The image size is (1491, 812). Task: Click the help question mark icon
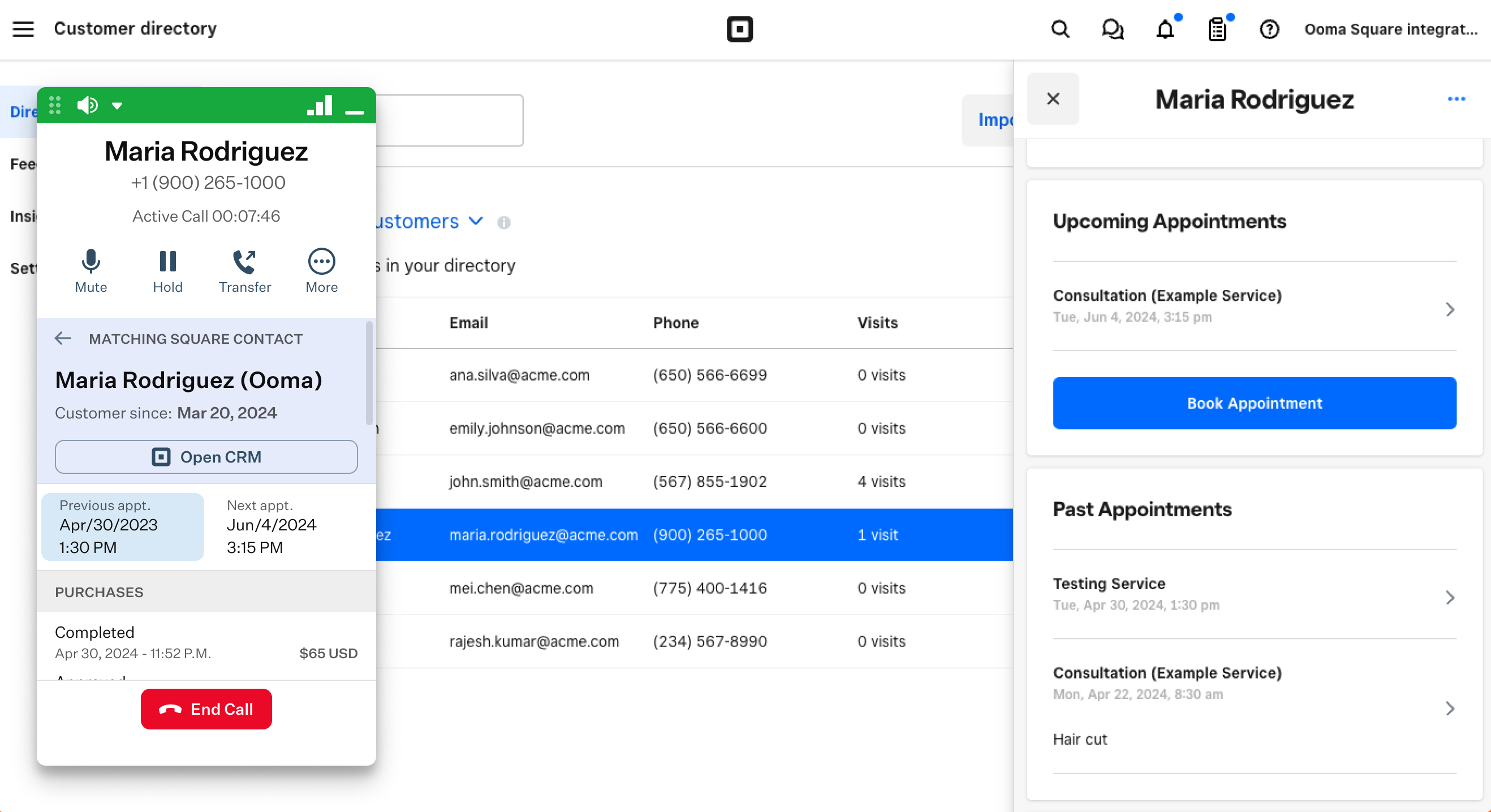coord(1269,29)
